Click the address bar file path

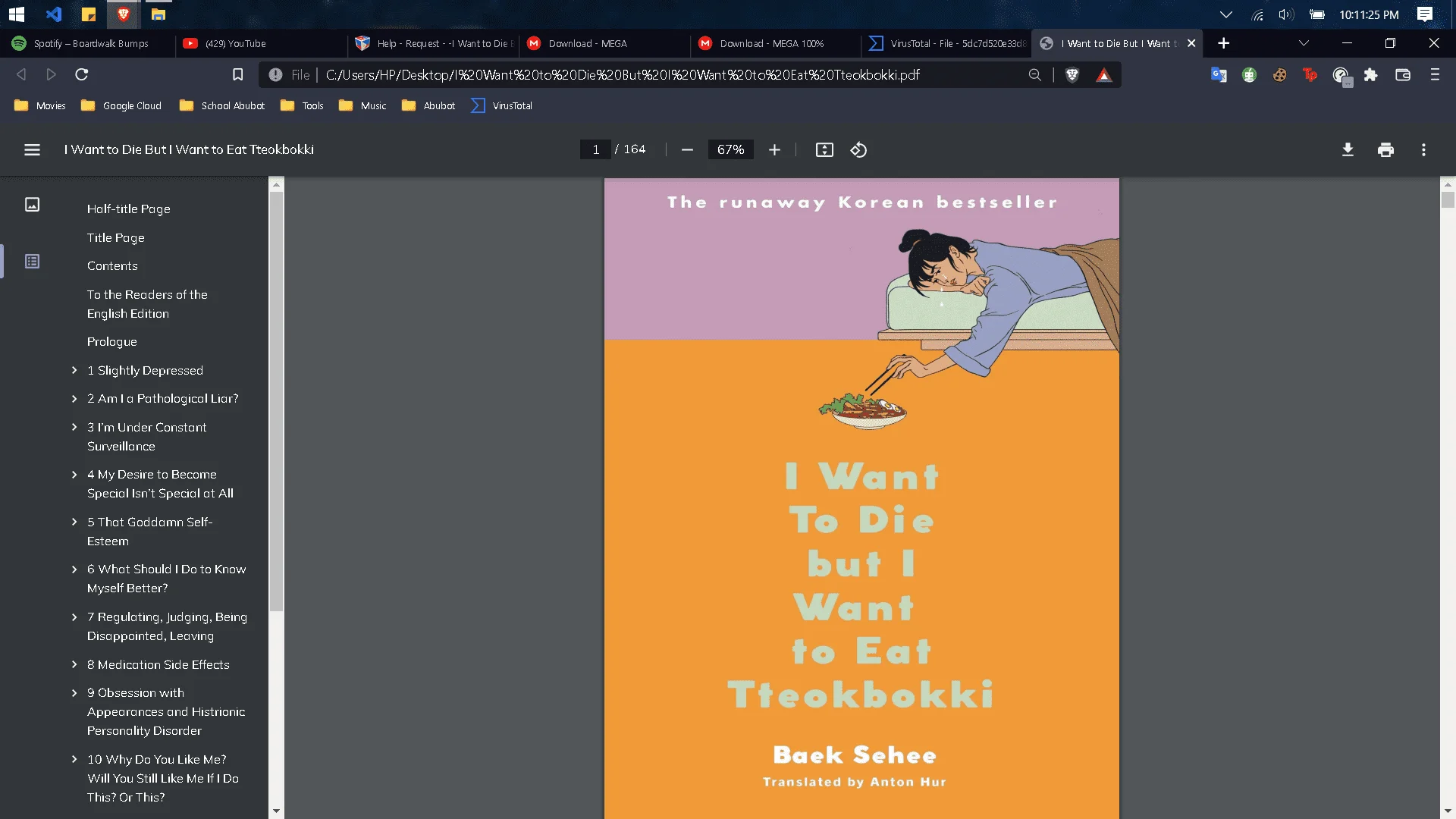coord(623,74)
